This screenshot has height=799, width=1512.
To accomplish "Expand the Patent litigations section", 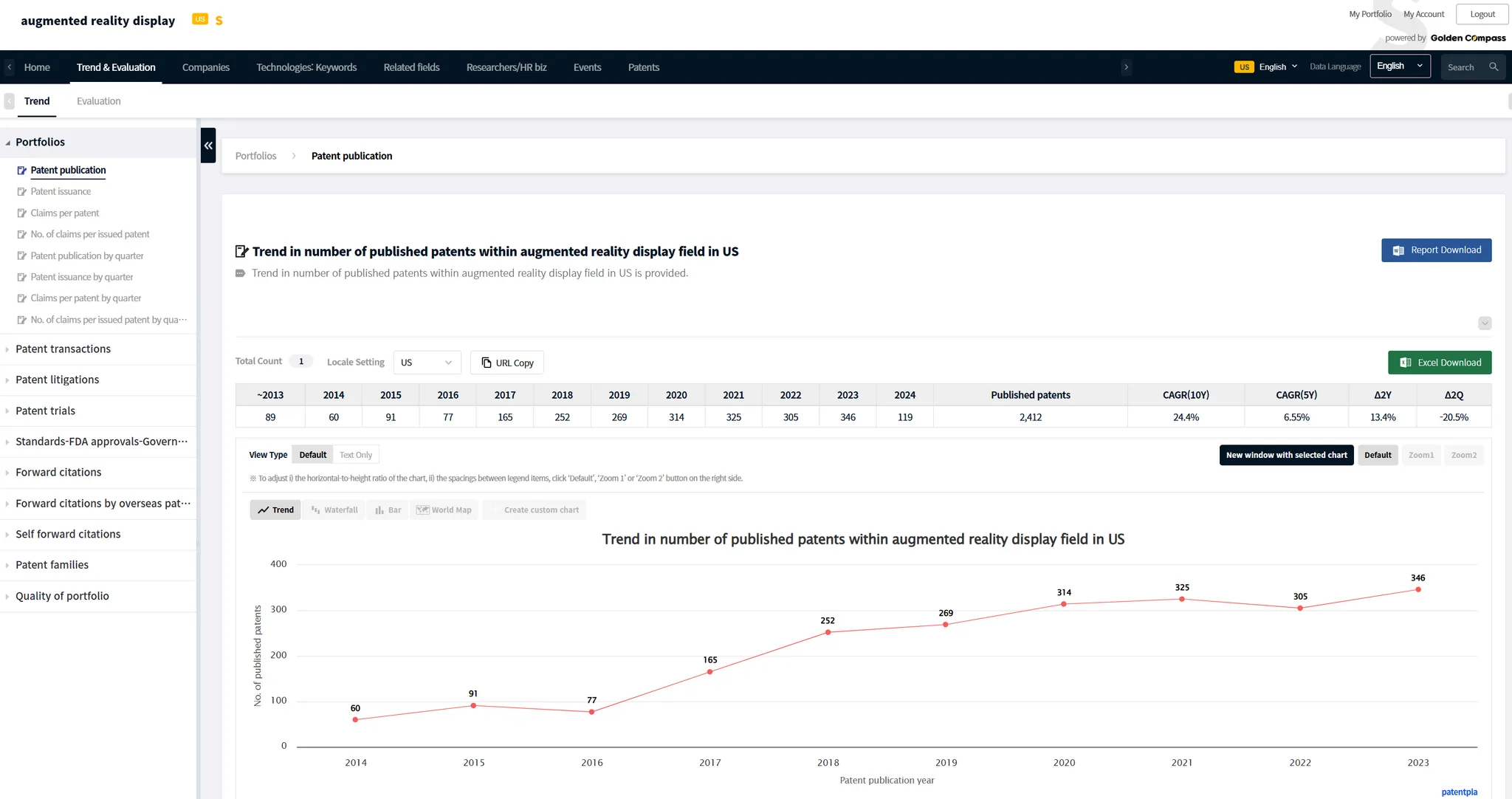I will (x=58, y=380).
